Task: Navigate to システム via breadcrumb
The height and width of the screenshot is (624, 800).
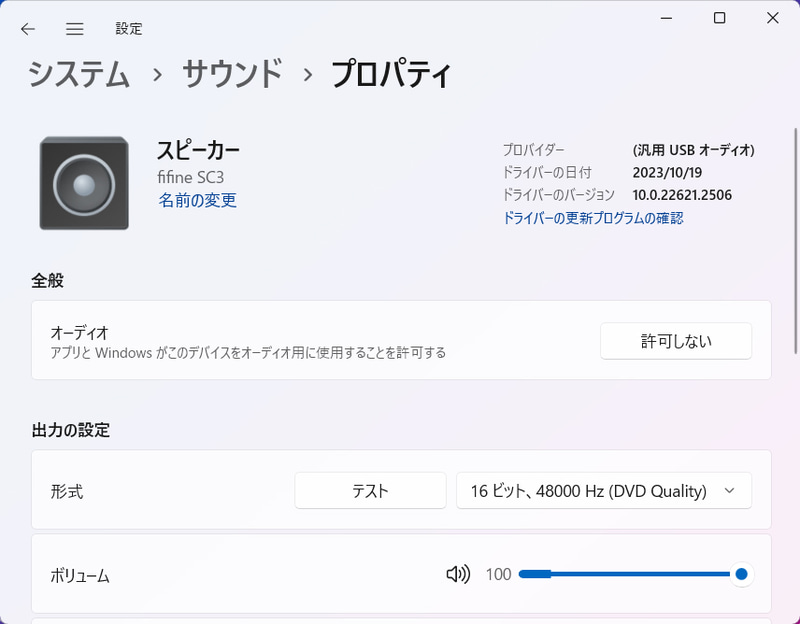Action: (80, 75)
